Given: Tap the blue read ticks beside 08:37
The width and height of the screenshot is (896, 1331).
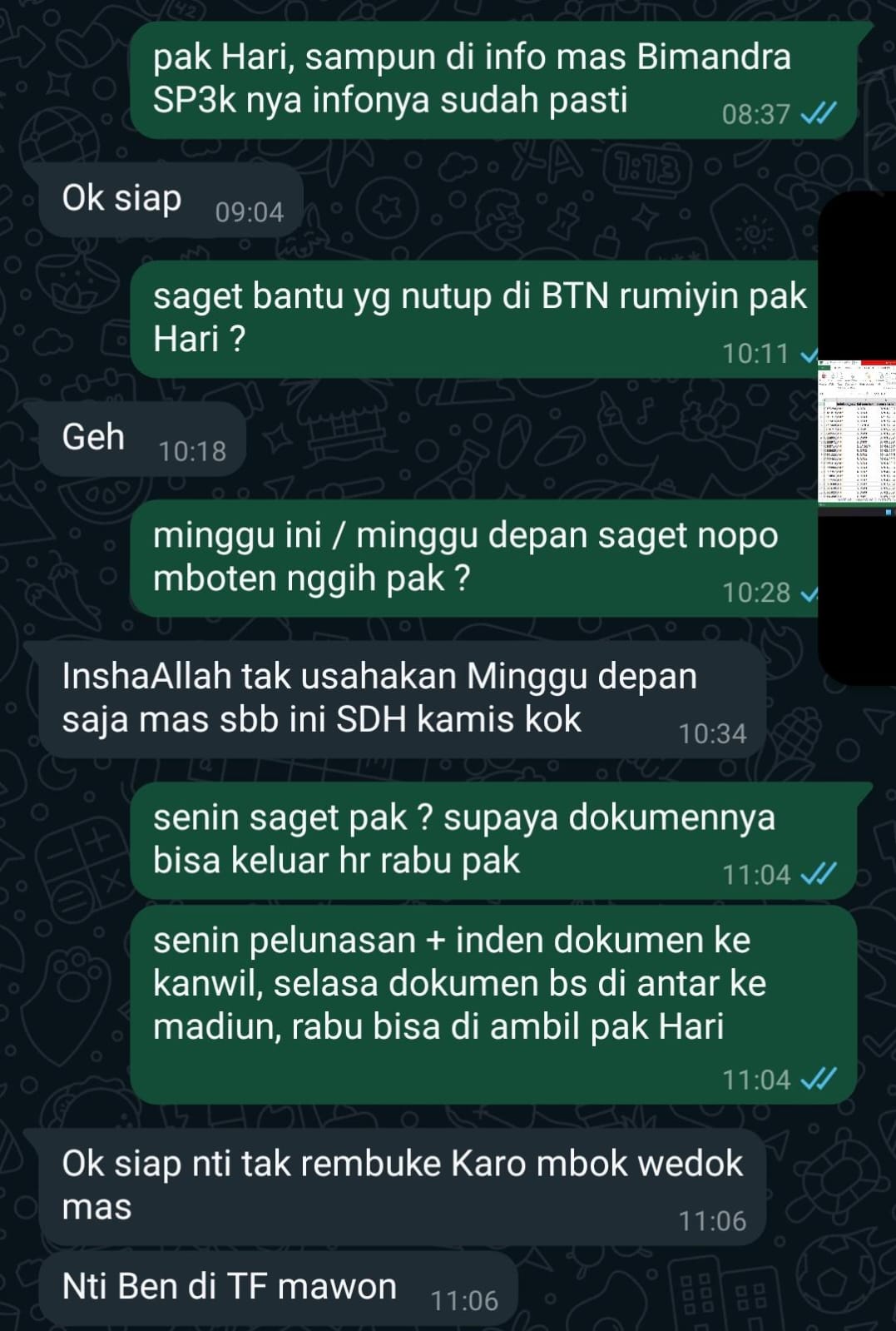Looking at the screenshot, I should coord(818,114).
